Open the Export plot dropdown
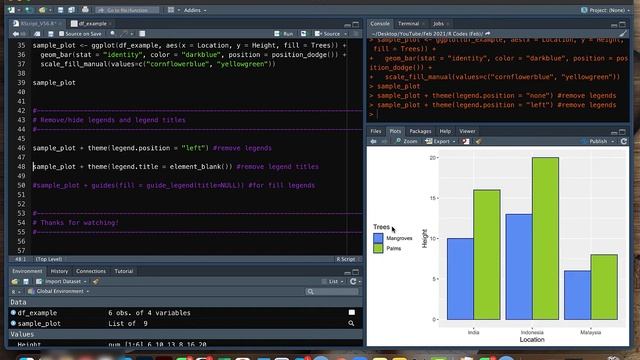The height and width of the screenshot is (360, 640). (x=440, y=141)
